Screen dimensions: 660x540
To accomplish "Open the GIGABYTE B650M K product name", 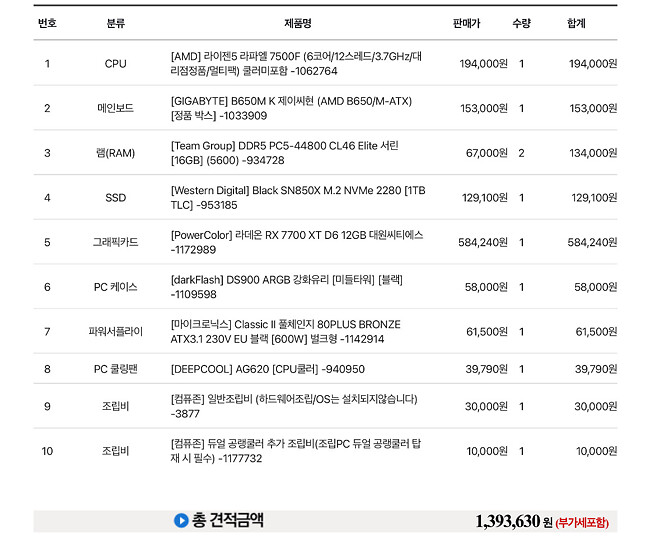I will pyautogui.click(x=291, y=108).
